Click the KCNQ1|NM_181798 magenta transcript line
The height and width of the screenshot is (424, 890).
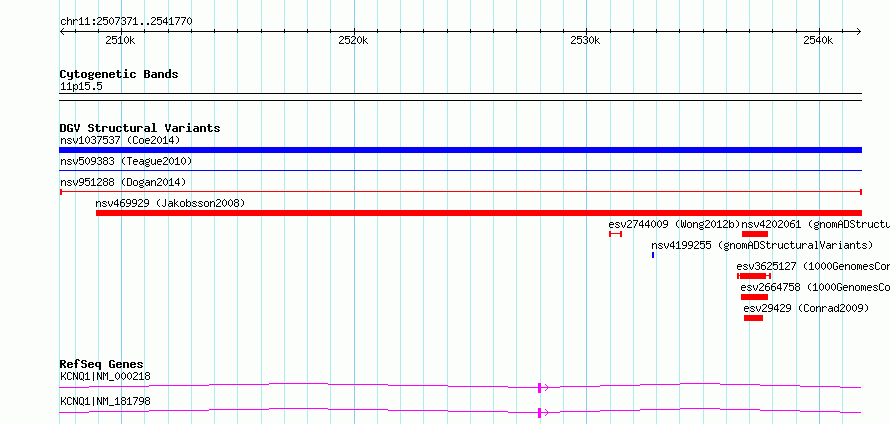coord(460,411)
